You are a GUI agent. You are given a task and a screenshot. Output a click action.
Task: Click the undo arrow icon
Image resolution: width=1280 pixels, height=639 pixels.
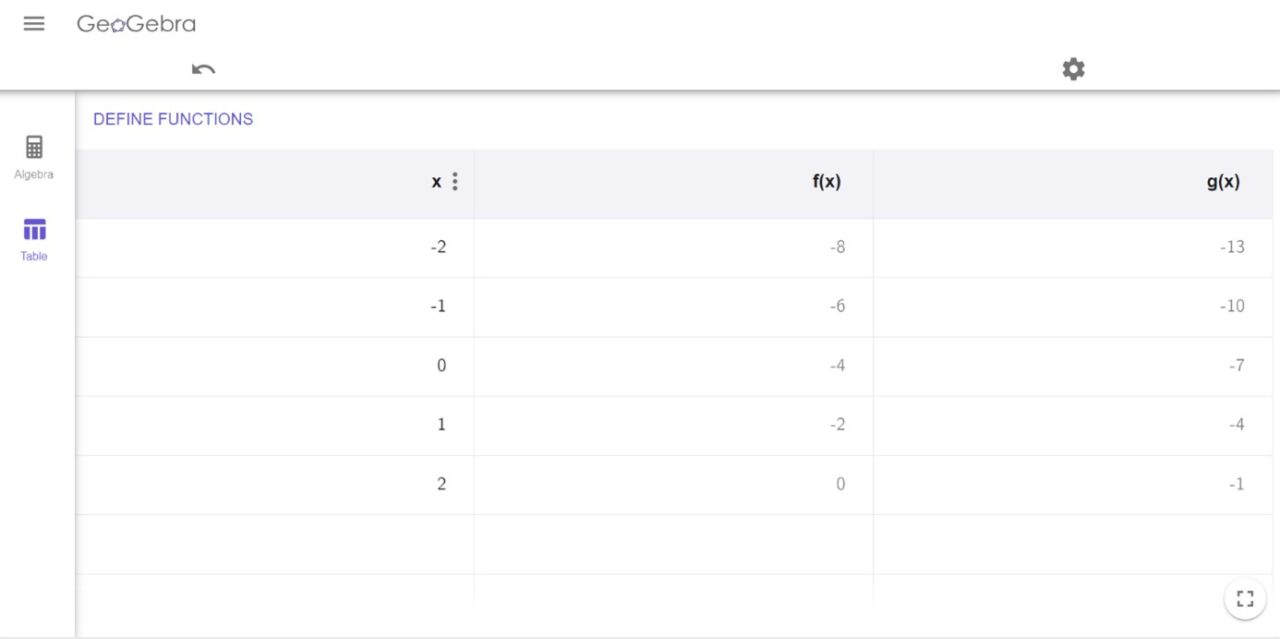[203, 69]
